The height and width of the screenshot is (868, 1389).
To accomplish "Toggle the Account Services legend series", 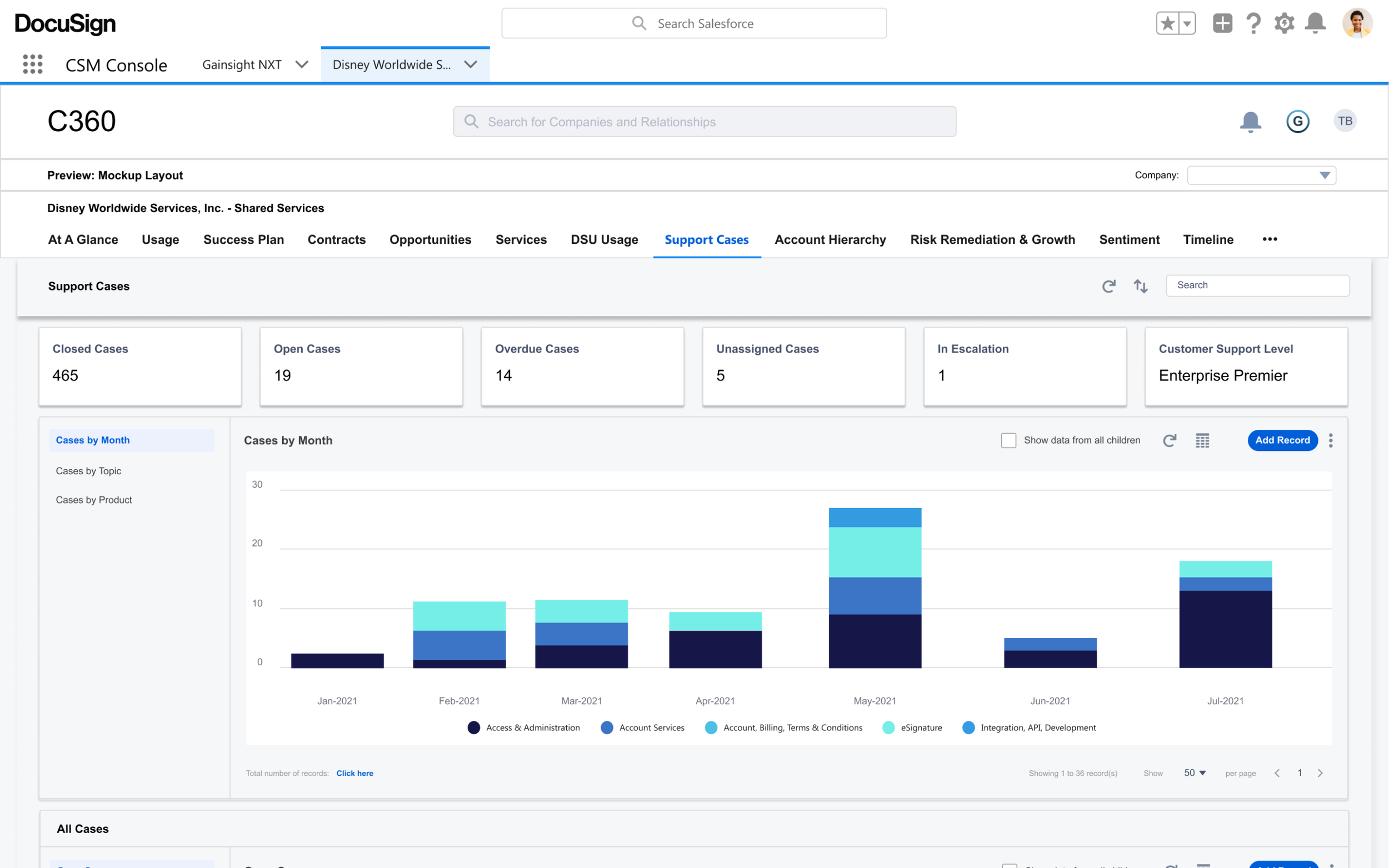I will tap(651, 727).
